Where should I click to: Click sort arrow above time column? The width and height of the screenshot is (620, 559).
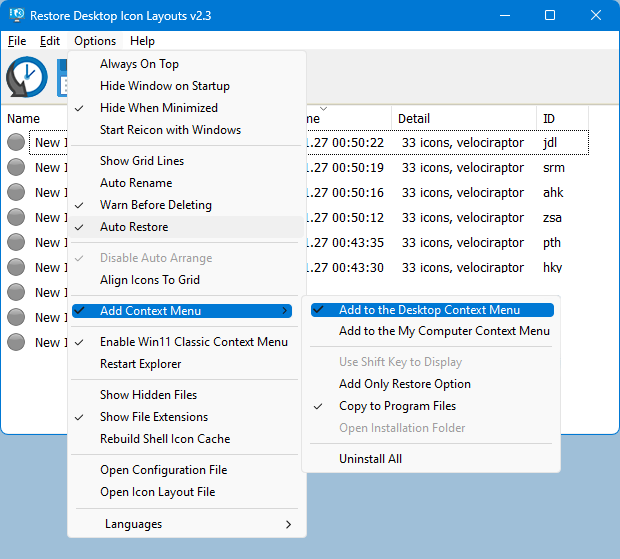(323, 108)
